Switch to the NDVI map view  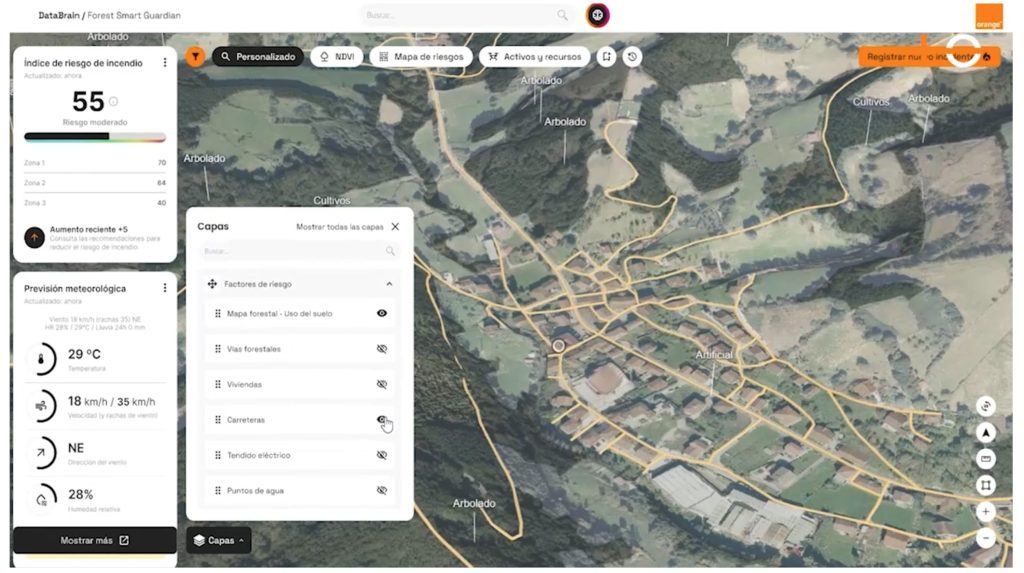[336, 57]
